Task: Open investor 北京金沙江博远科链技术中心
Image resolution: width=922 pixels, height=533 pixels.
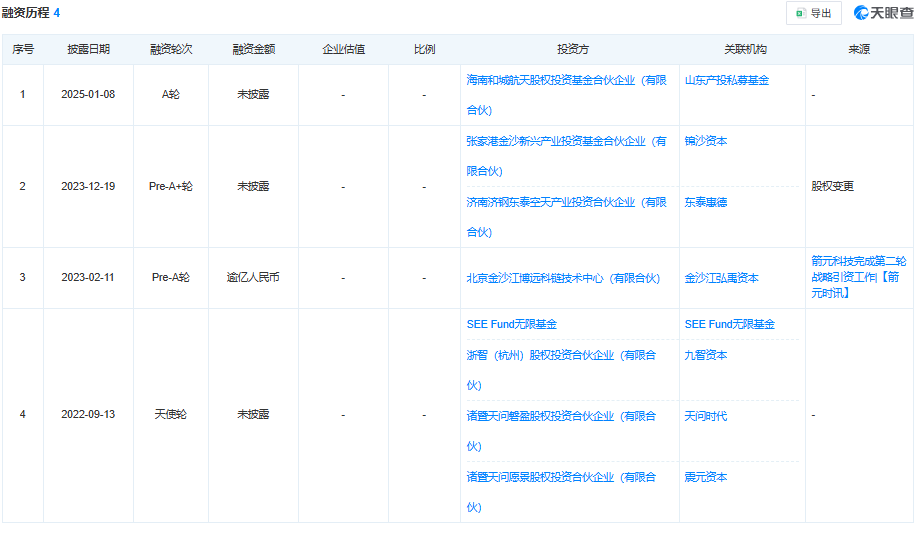Action: tap(563, 279)
